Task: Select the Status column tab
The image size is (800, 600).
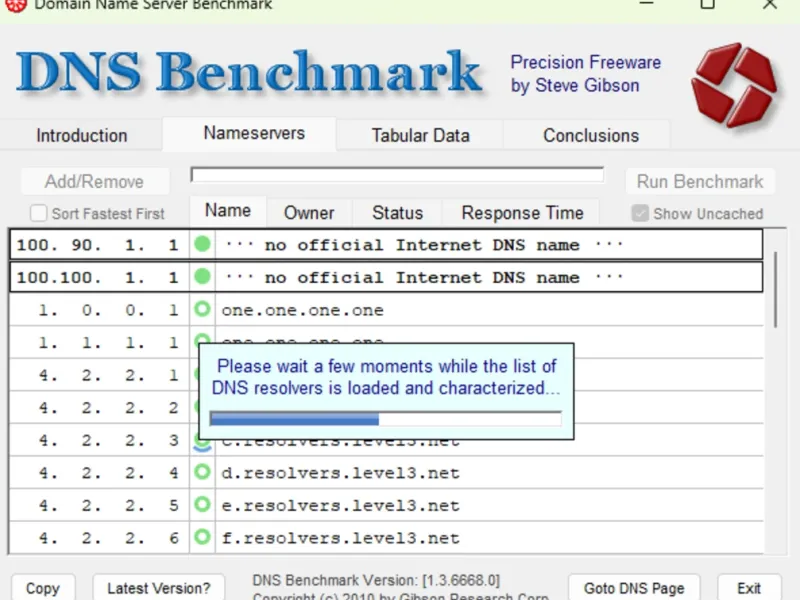Action: coord(397,213)
